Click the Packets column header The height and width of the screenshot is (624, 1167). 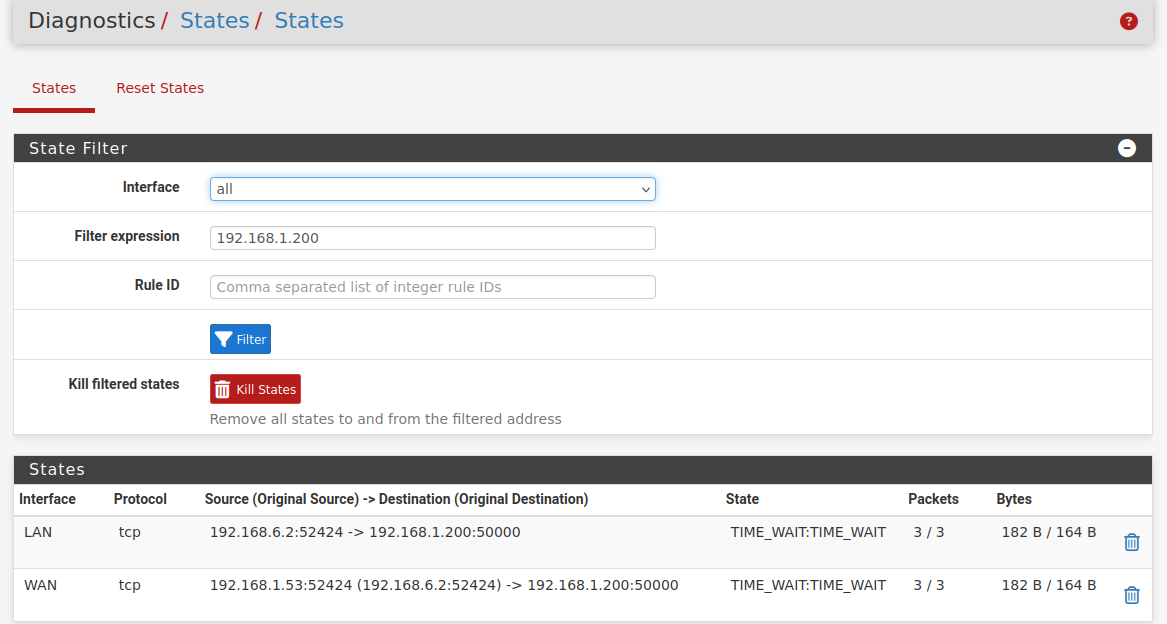click(933, 499)
